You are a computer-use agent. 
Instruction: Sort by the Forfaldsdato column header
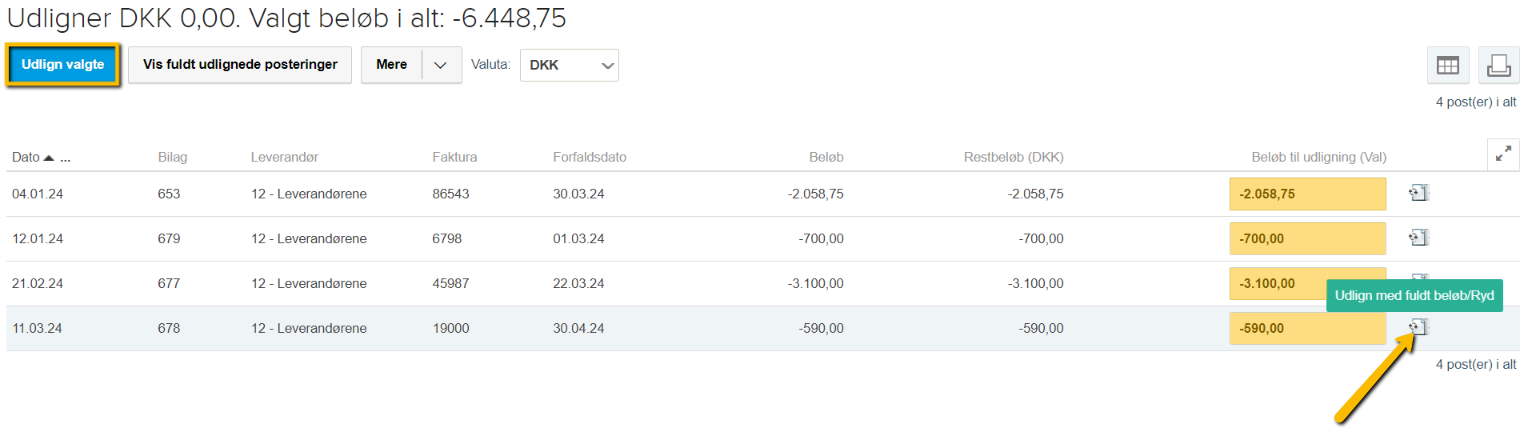[589, 158]
